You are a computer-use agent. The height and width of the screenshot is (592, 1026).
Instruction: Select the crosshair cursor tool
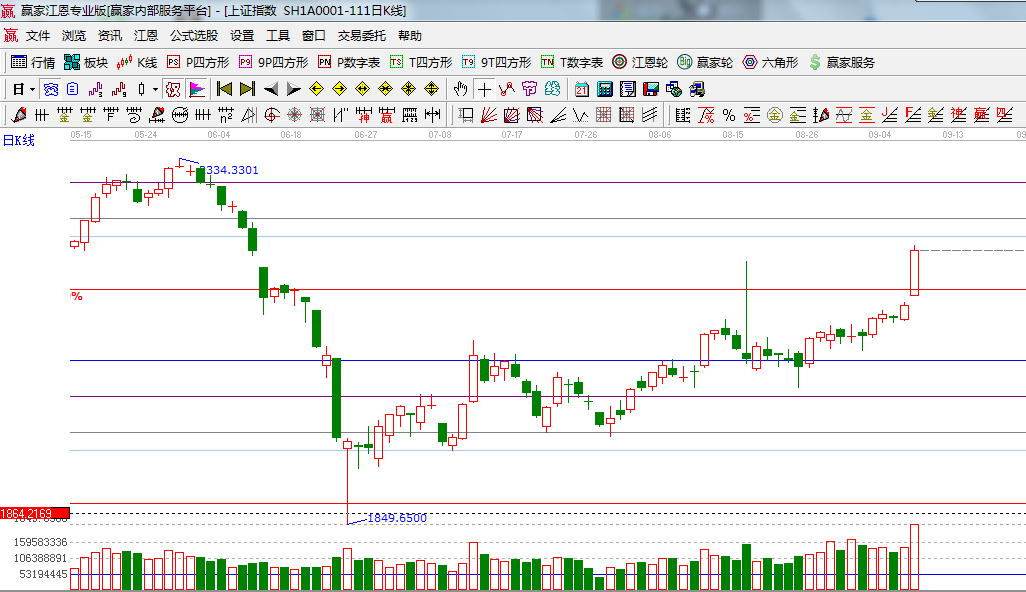(485, 89)
